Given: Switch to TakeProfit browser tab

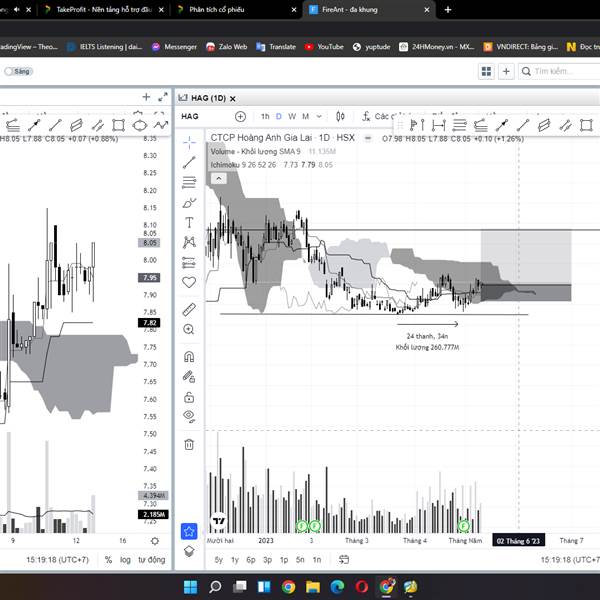Looking at the screenshot, I should click(104, 10).
